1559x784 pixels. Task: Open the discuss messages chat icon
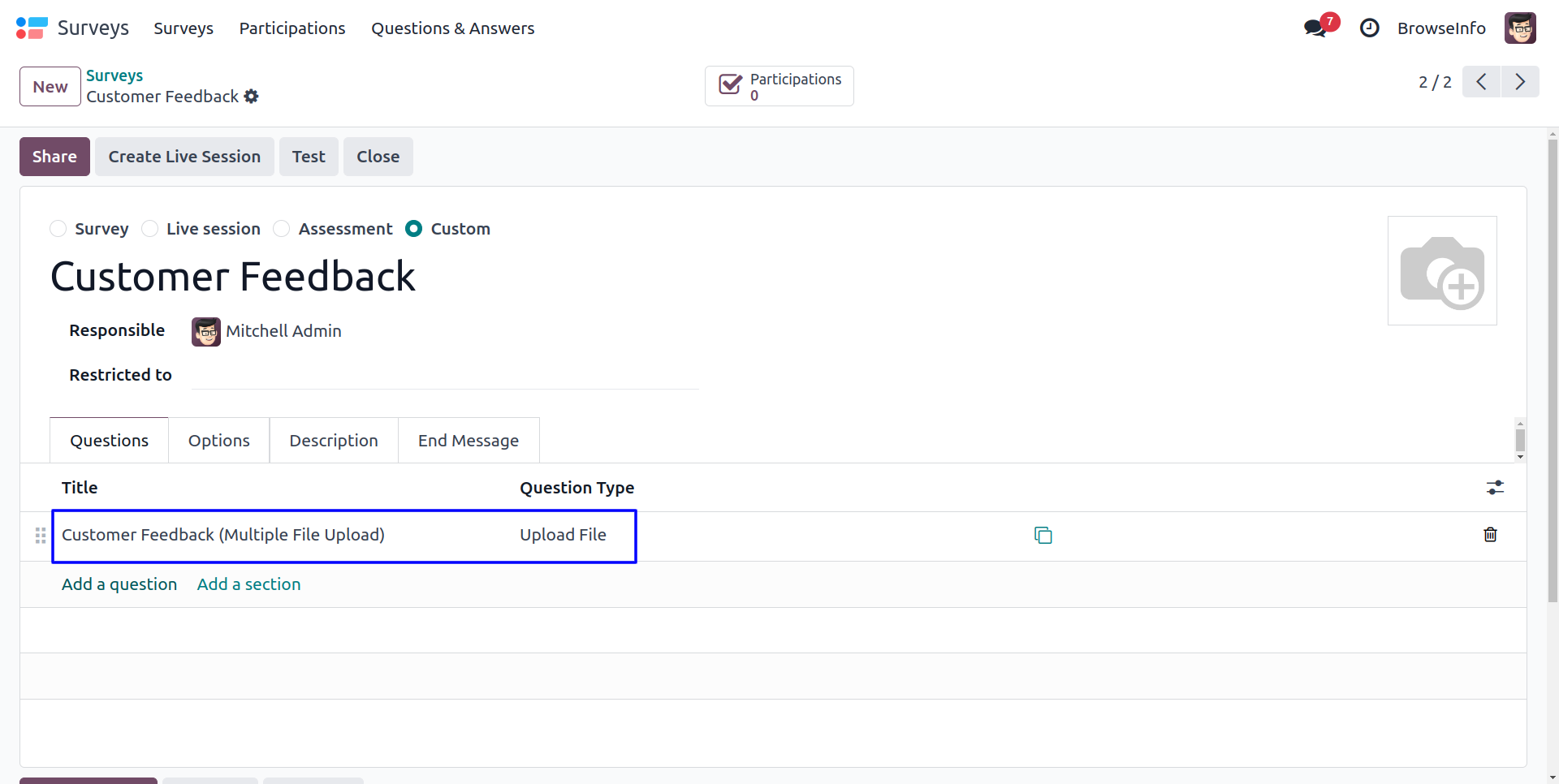(x=1315, y=28)
